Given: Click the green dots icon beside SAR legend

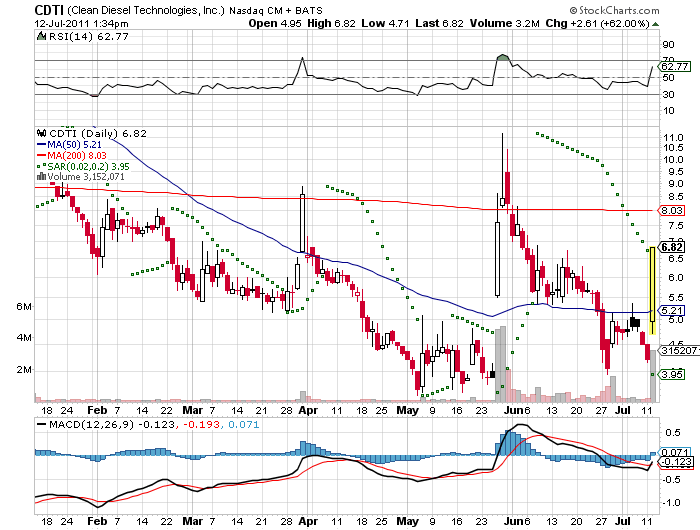Looking at the screenshot, I should click(x=42, y=167).
